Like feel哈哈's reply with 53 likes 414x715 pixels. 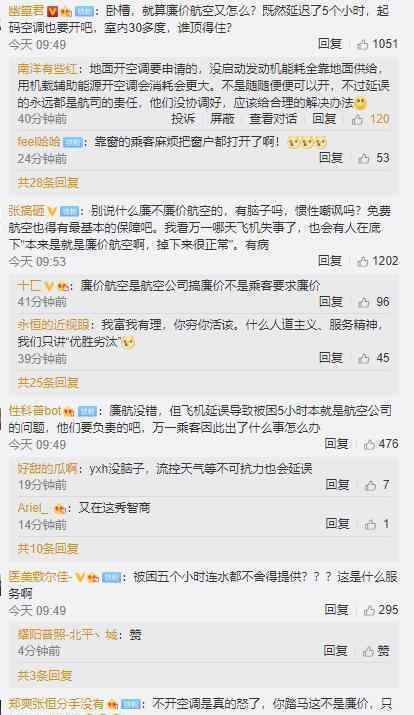coord(364,159)
